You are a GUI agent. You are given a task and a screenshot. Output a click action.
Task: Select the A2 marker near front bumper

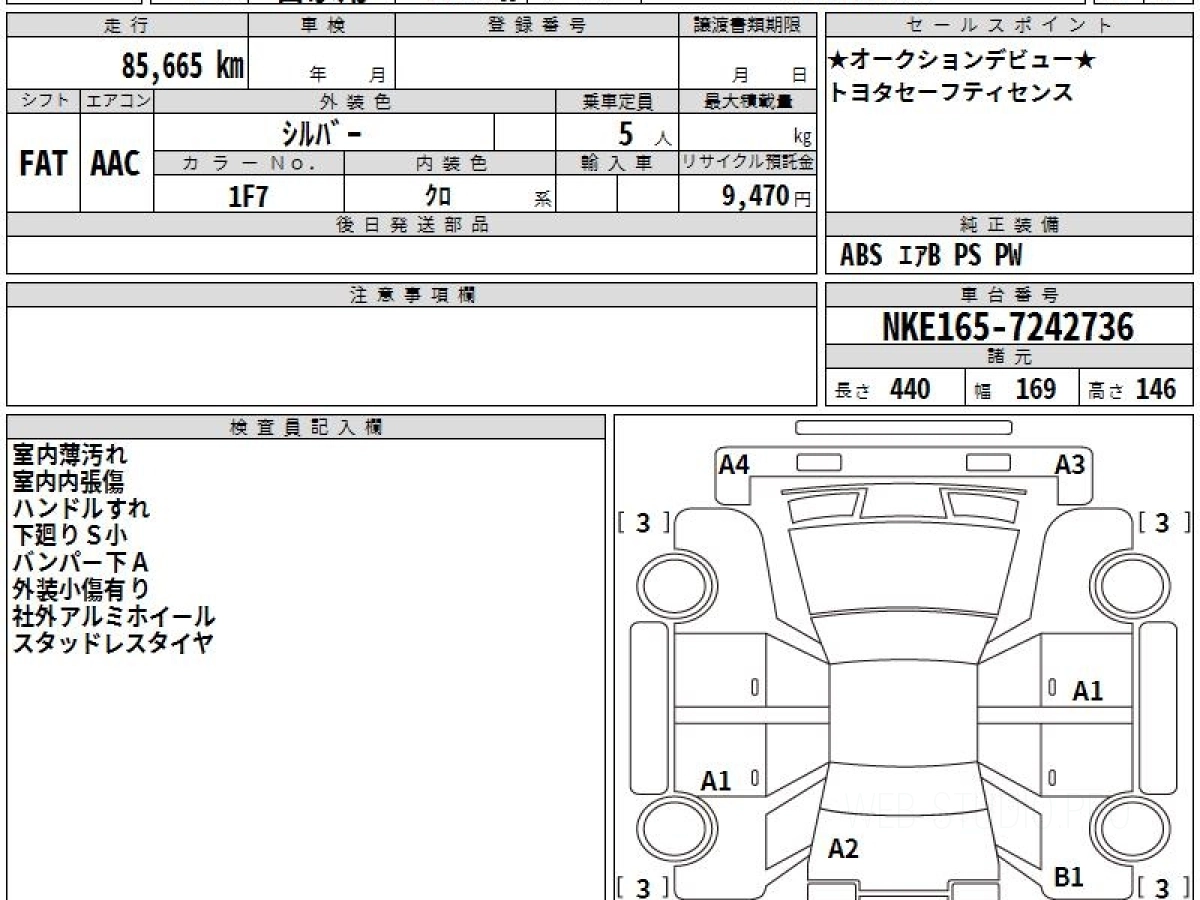(843, 849)
